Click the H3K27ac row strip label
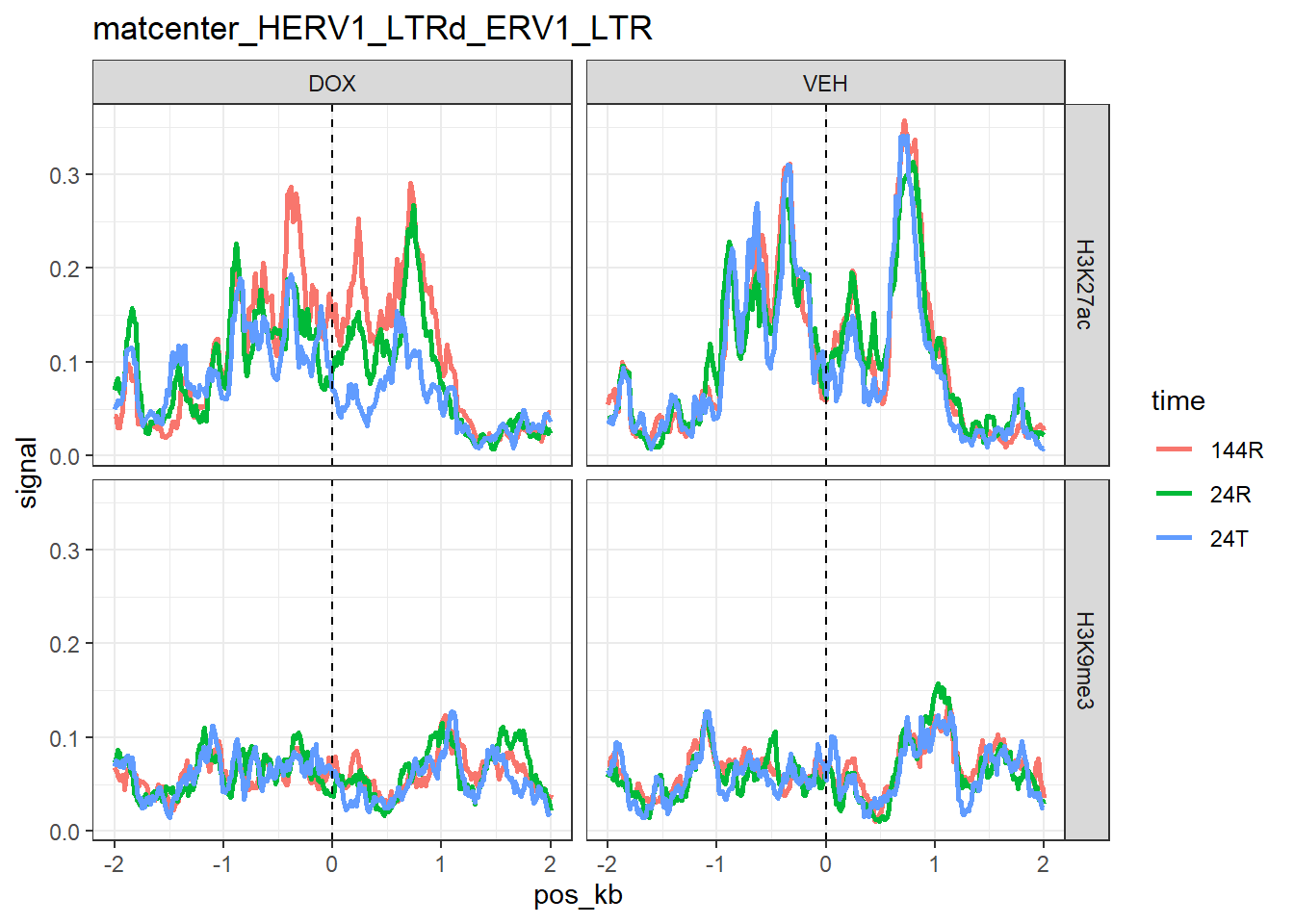The height and width of the screenshot is (924, 1294). (x=1085, y=285)
